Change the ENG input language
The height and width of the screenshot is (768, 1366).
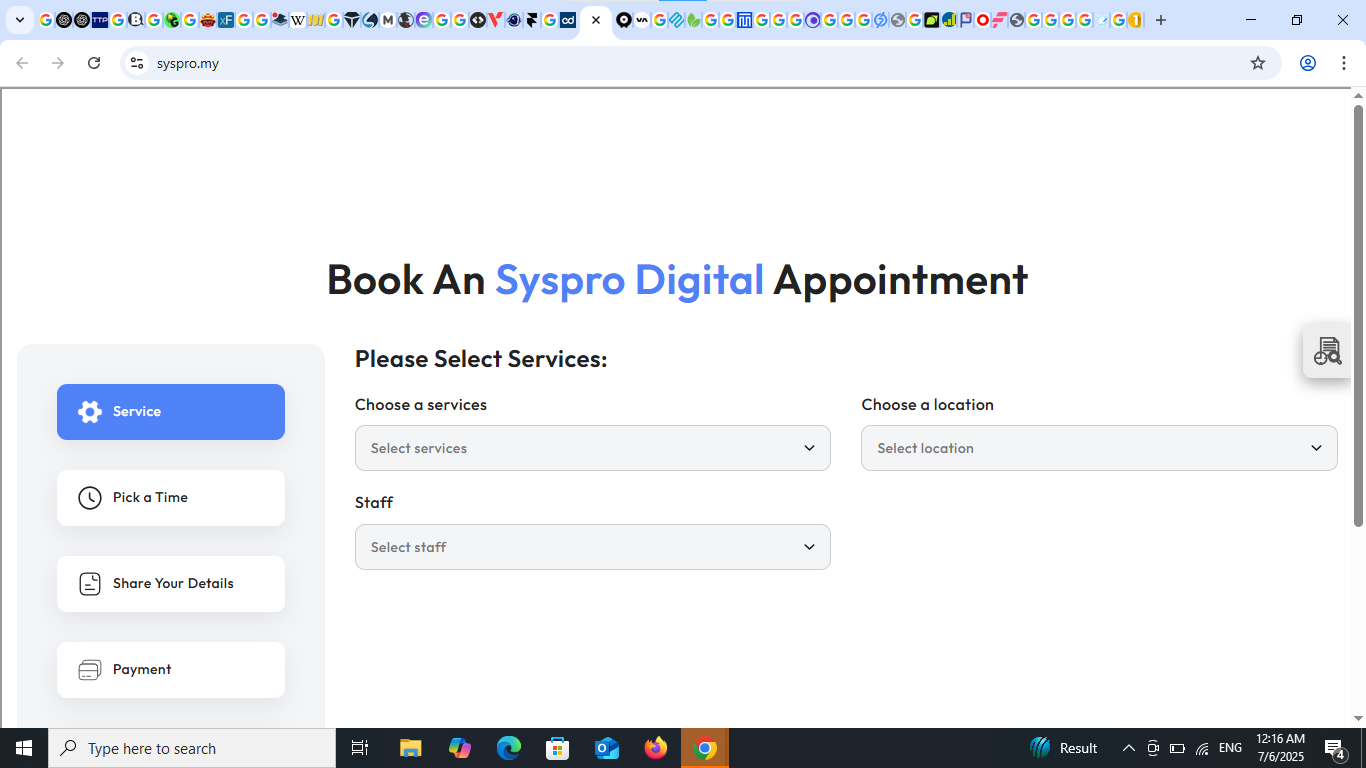tap(1231, 748)
